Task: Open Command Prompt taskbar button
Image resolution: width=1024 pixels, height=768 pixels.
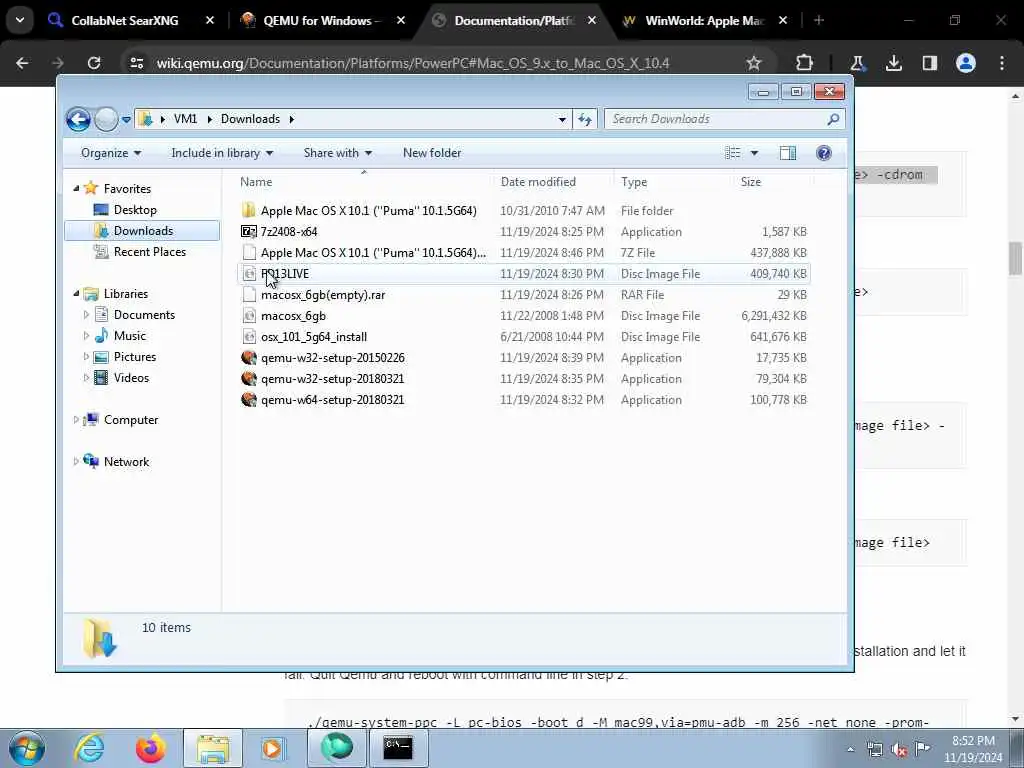Action: click(x=398, y=748)
